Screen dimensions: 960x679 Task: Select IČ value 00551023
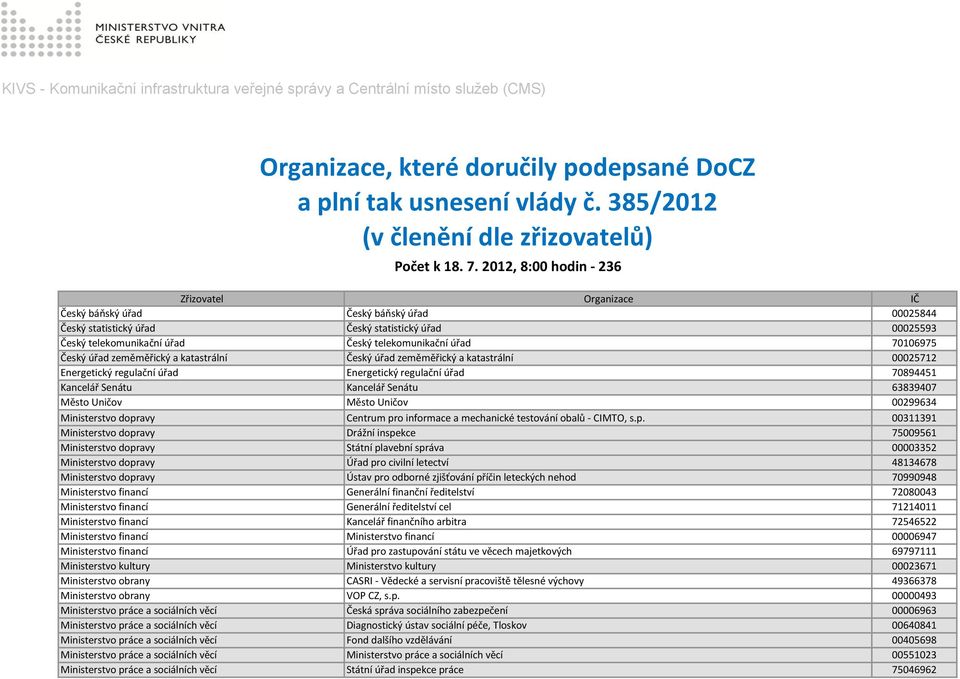(x=914, y=655)
